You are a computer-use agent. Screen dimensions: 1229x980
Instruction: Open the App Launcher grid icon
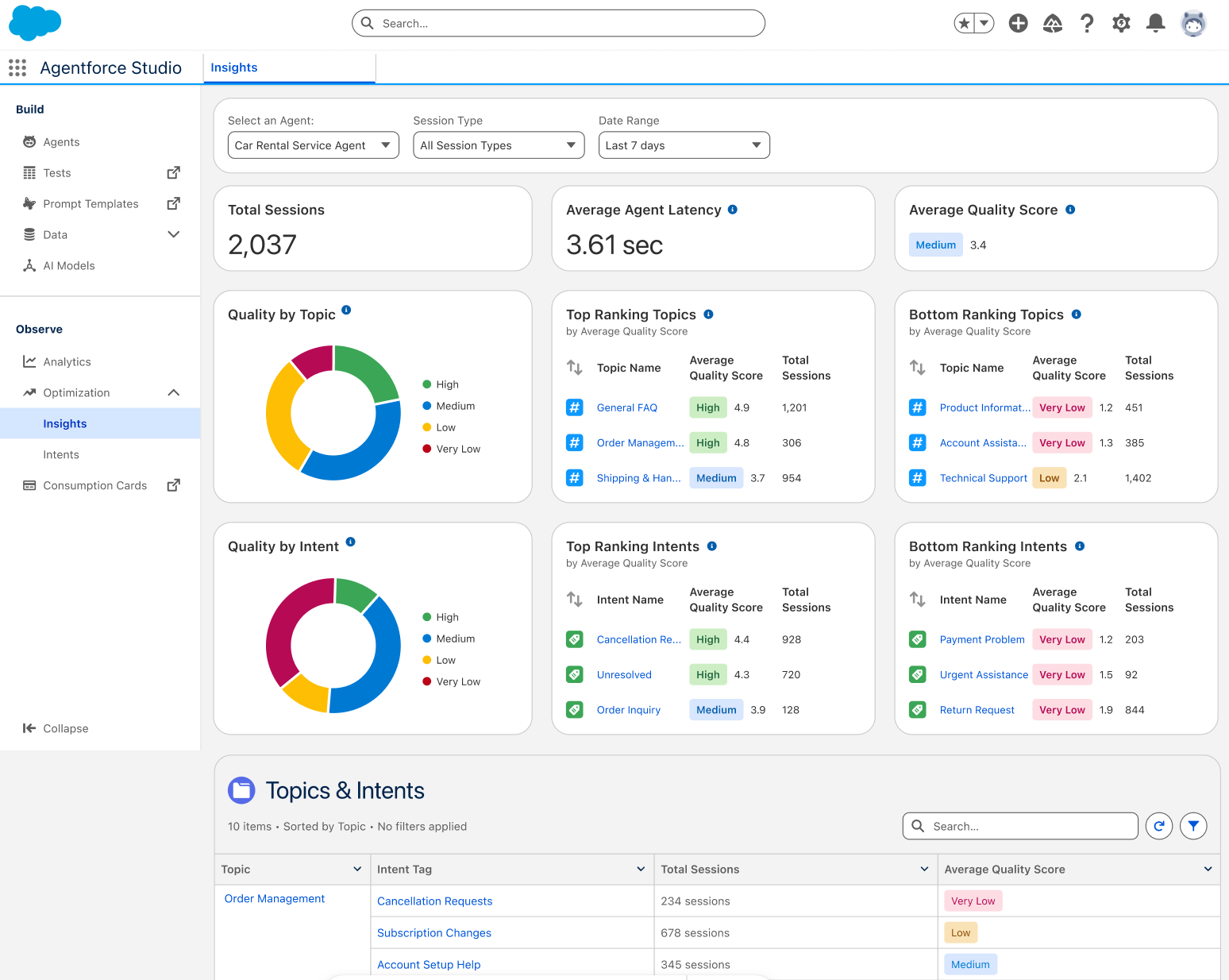pyautogui.click(x=17, y=68)
